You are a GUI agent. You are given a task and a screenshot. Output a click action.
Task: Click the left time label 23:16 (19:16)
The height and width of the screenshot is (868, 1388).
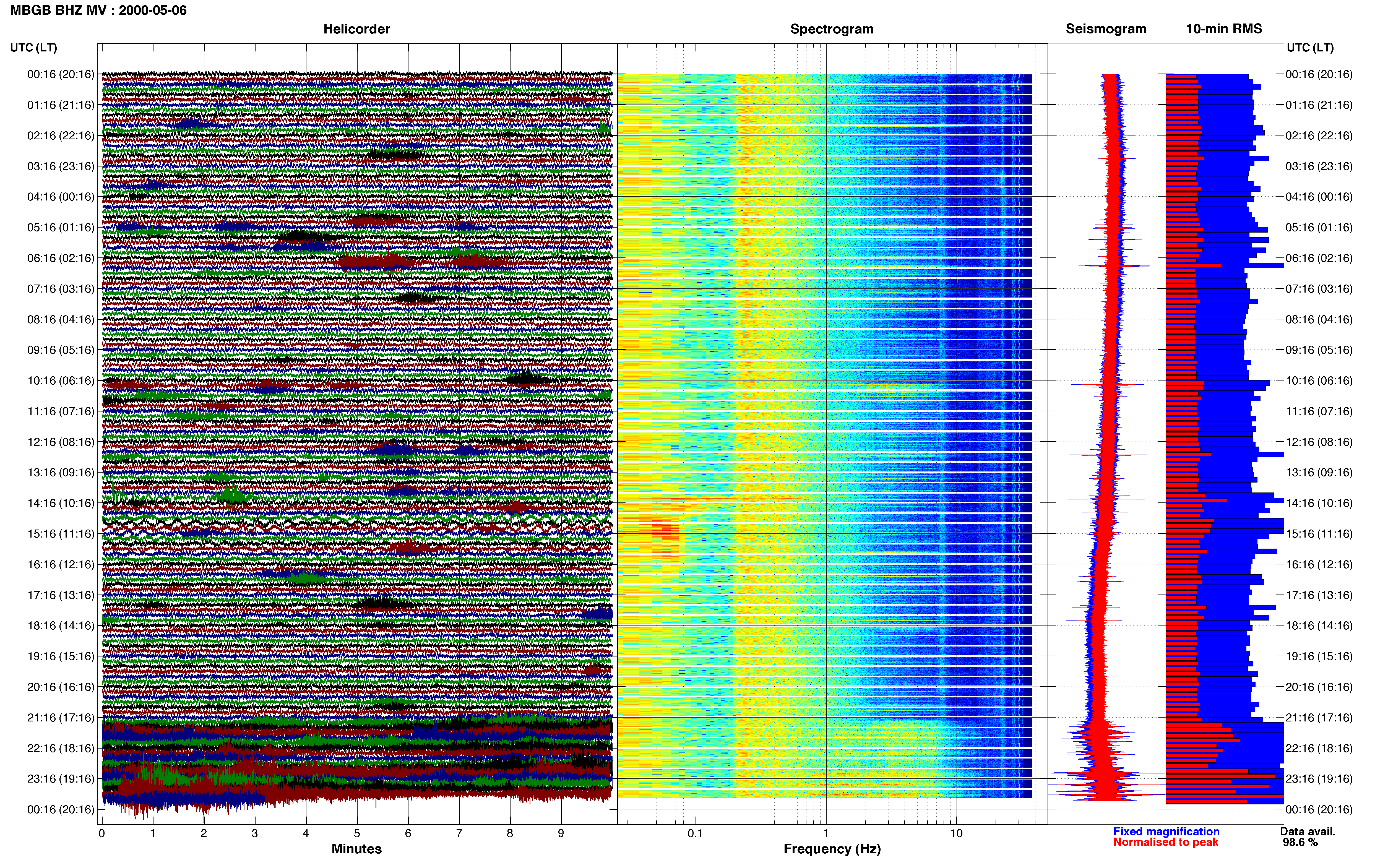pyautogui.click(x=61, y=779)
